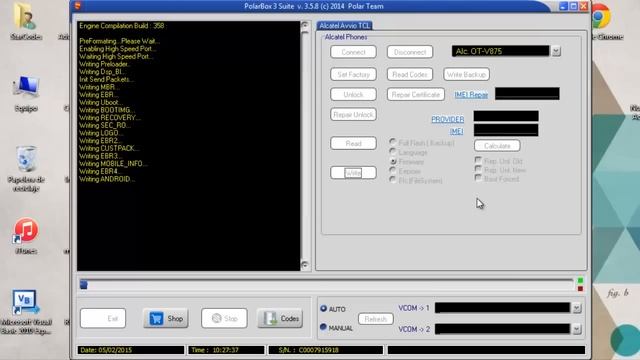Click the green status indicator

[580, 281]
